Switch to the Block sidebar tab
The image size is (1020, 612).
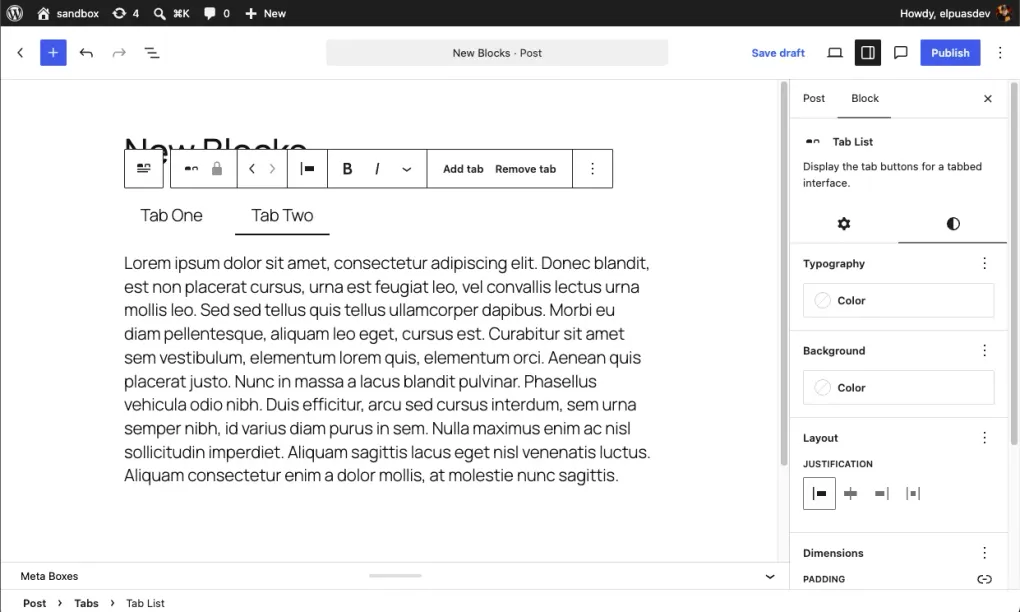click(x=865, y=98)
